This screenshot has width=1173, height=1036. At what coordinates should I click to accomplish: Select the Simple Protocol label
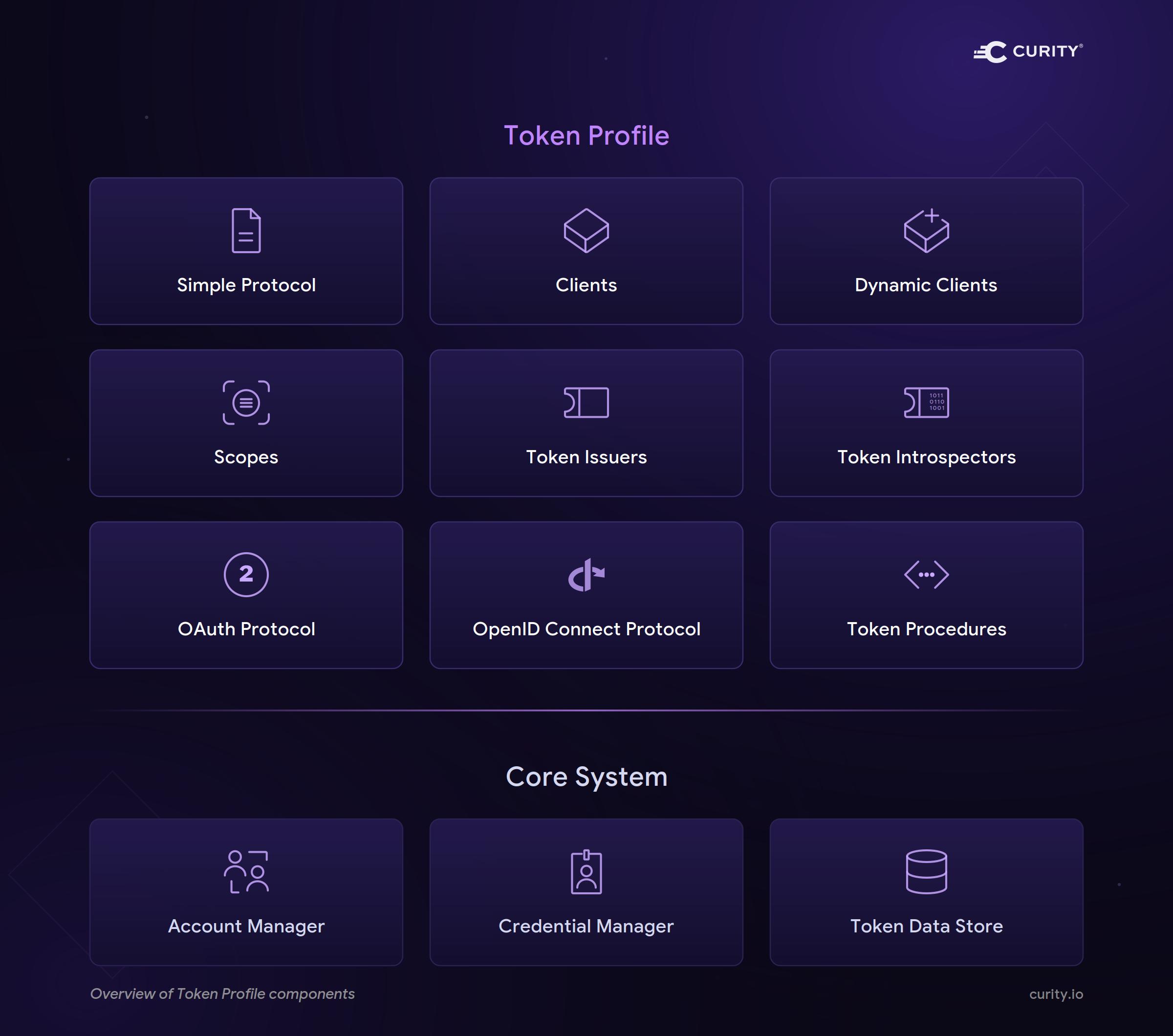coord(246,285)
